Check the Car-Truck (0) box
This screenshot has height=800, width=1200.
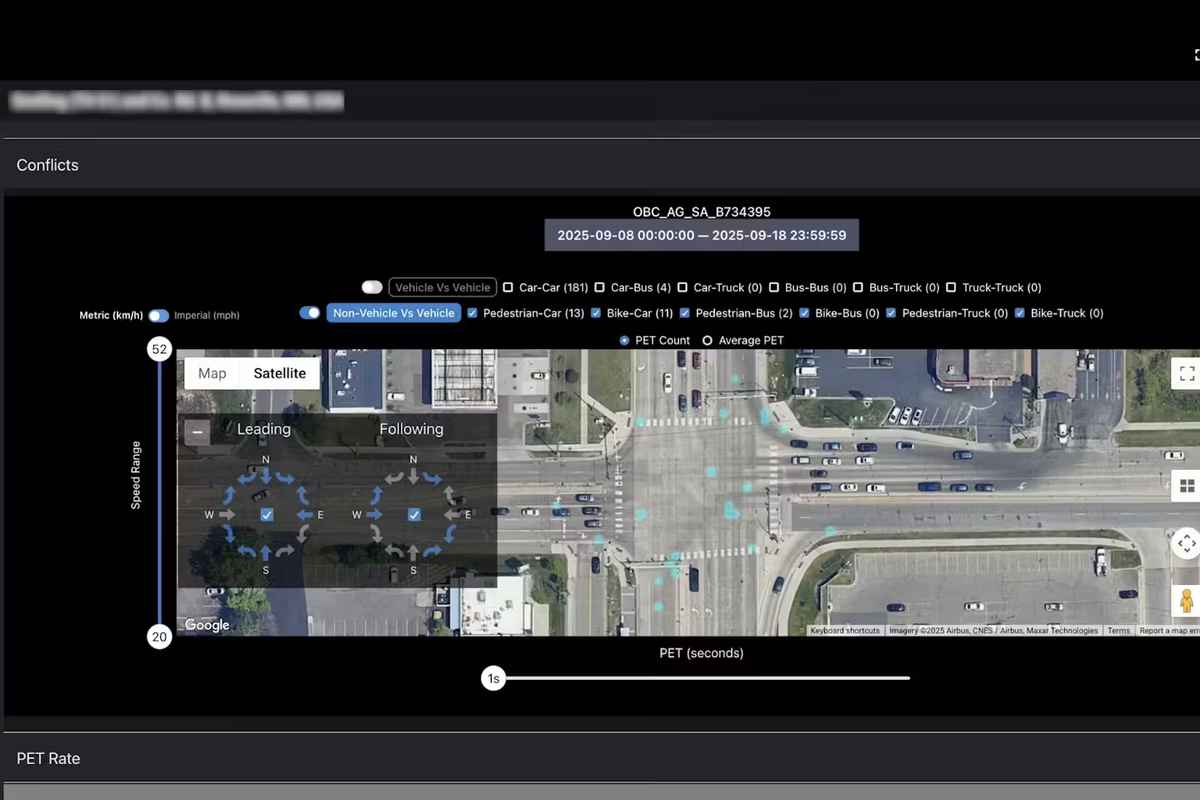click(x=682, y=288)
